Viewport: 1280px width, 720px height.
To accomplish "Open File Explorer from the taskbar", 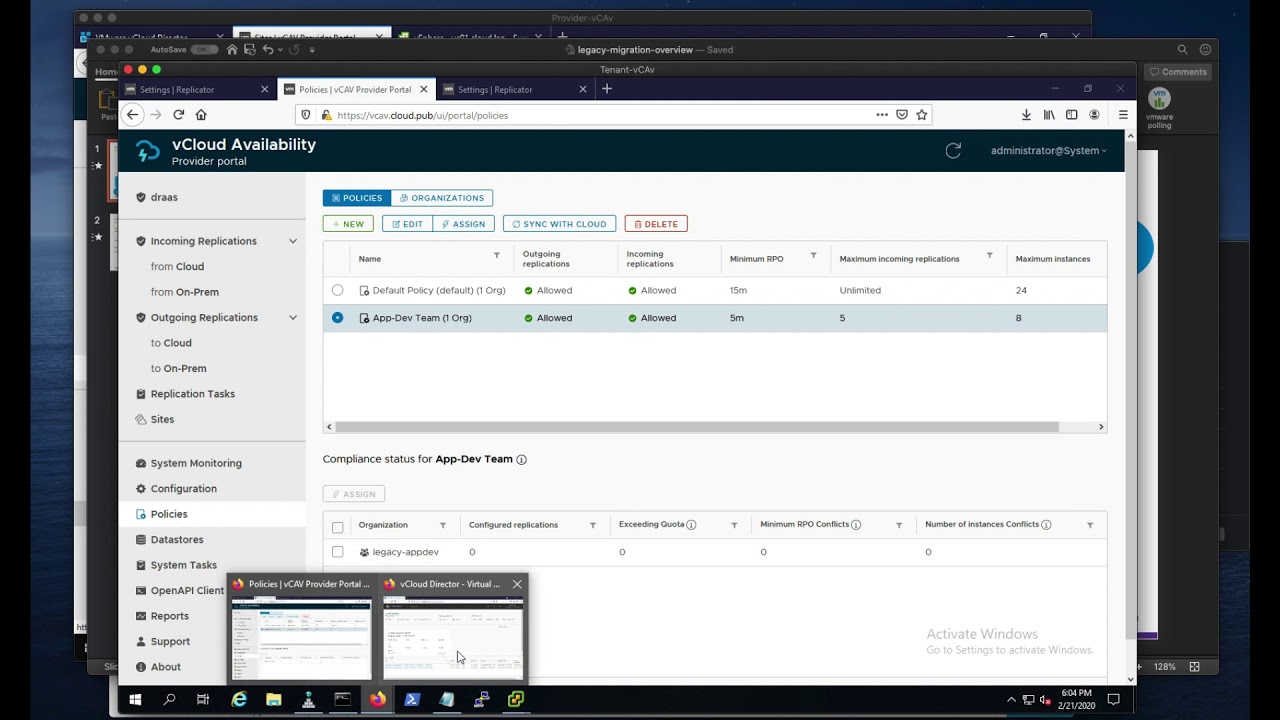I will (x=273, y=700).
